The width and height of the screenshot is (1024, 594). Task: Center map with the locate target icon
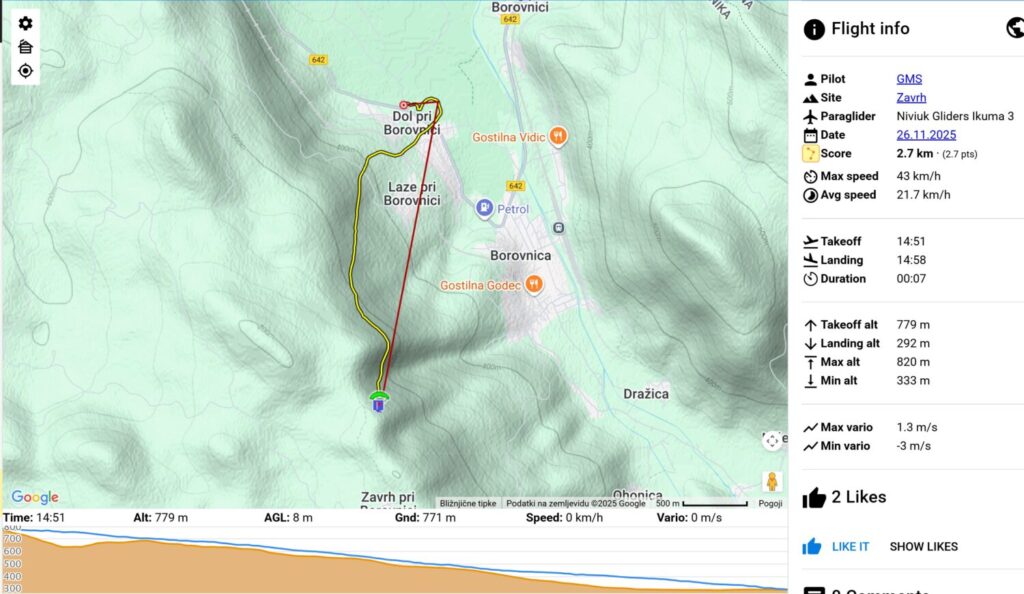[26, 71]
